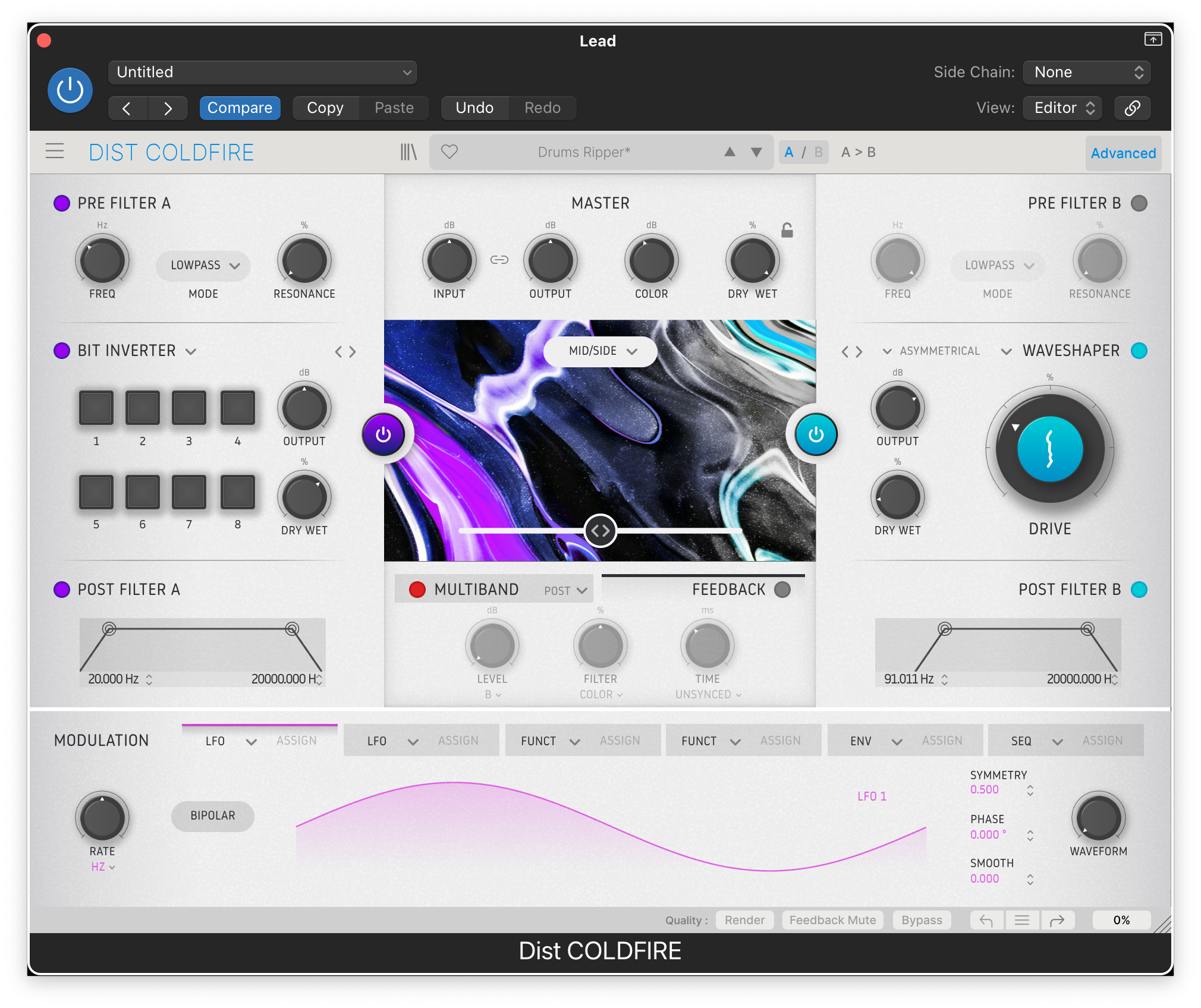Load previous preset with up triangle
This screenshot has width=1201, height=1008.
[730, 152]
